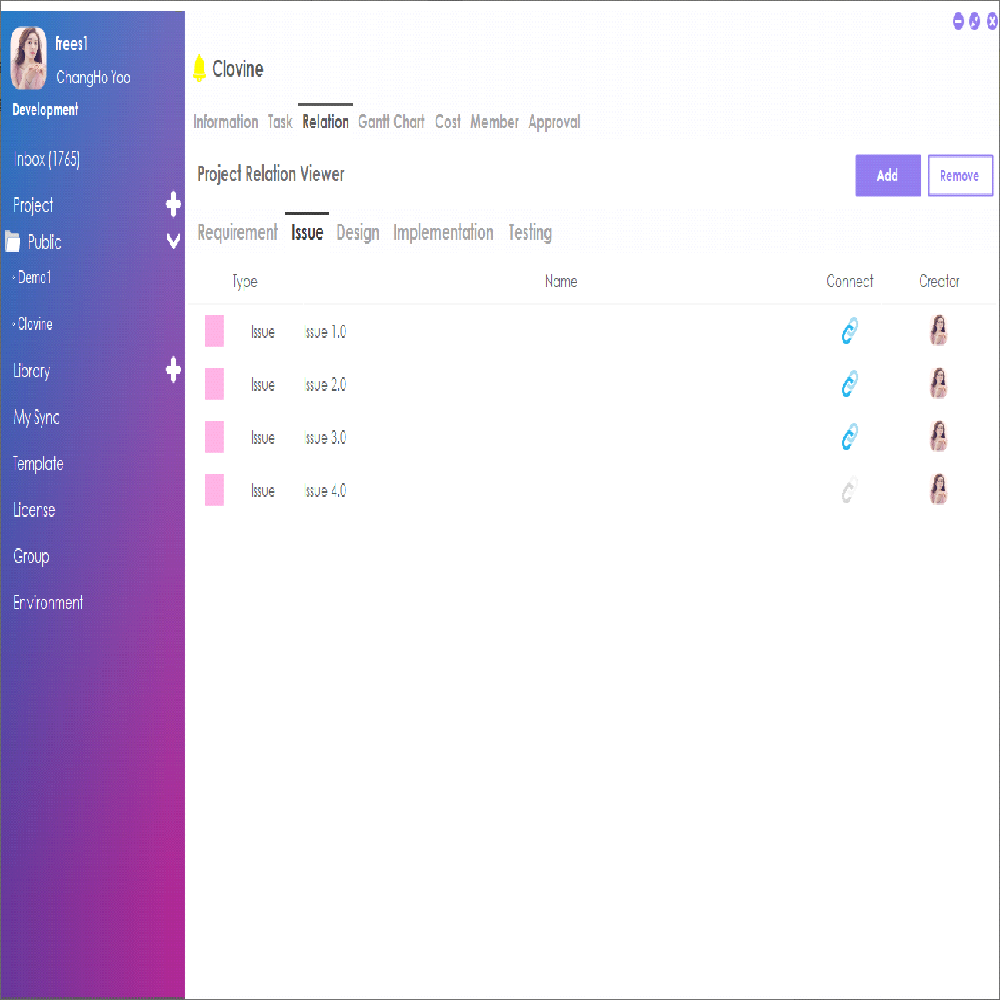Open the Gantt Chart tab
Image resolution: width=1000 pixels, height=1000 pixels.
click(391, 122)
